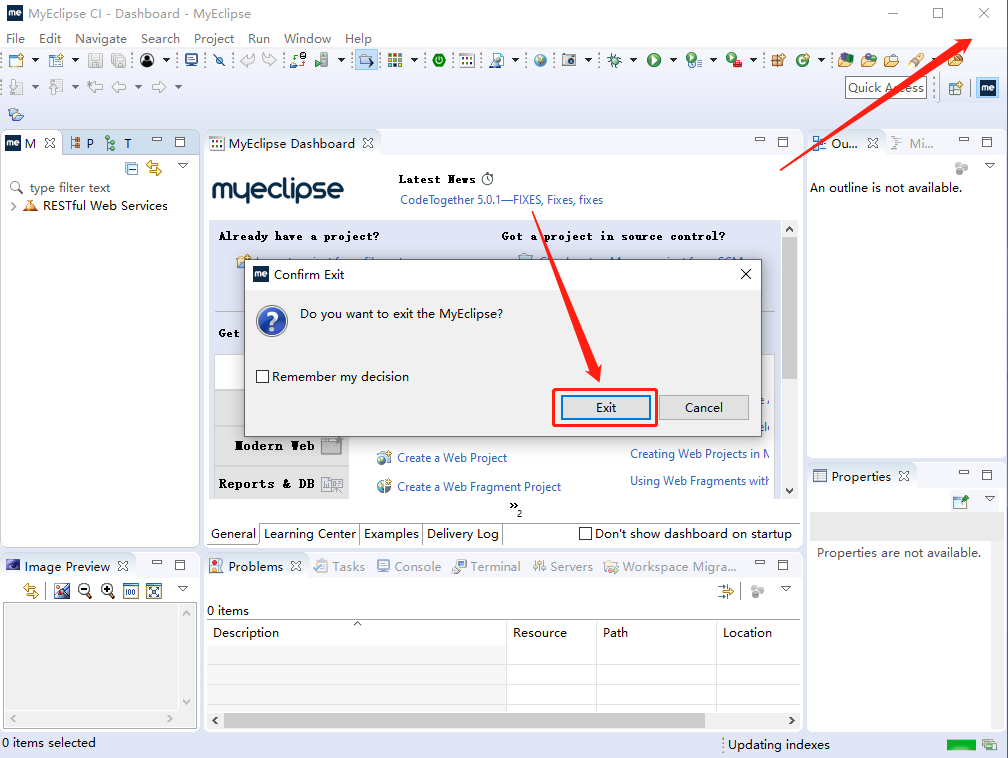Check the Remember my decision box
The image size is (1008, 758).
262,377
